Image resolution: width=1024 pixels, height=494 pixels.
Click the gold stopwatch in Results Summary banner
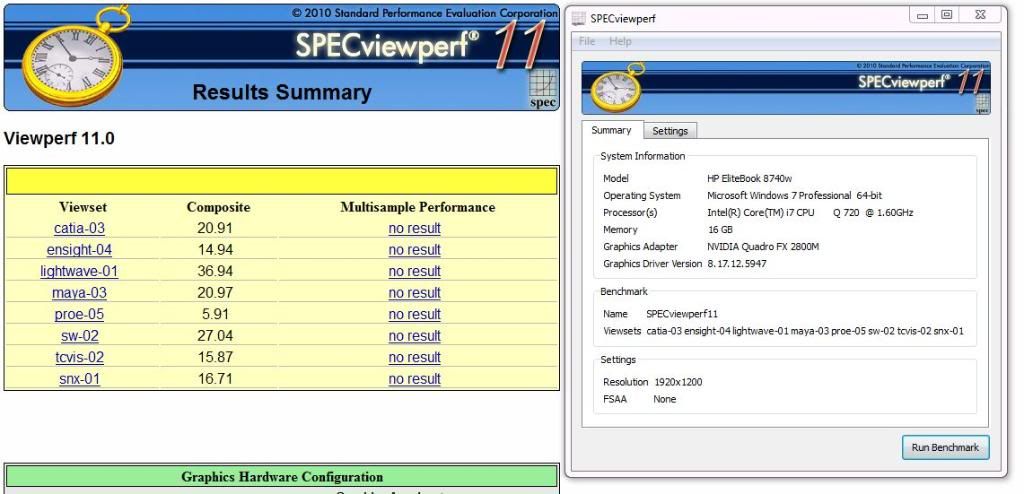[73, 59]
